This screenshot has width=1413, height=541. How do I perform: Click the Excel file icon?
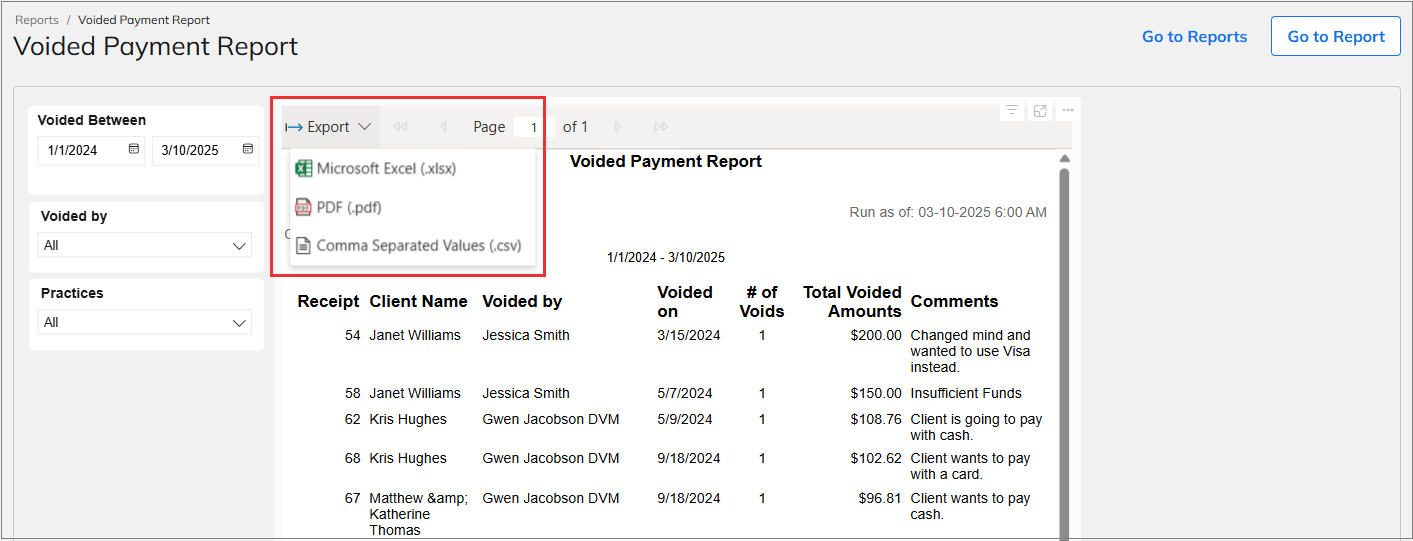(x=303, y=169)
